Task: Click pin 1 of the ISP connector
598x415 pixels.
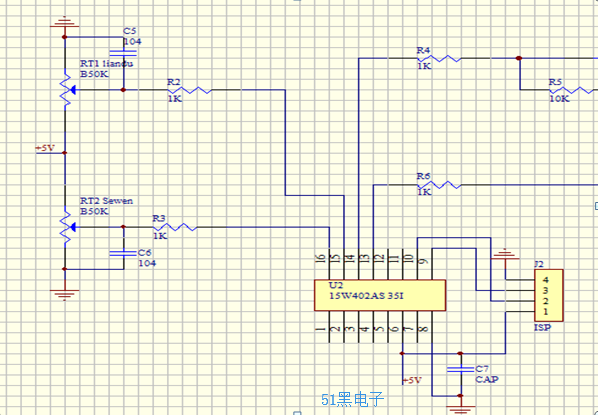Action: 546,312
